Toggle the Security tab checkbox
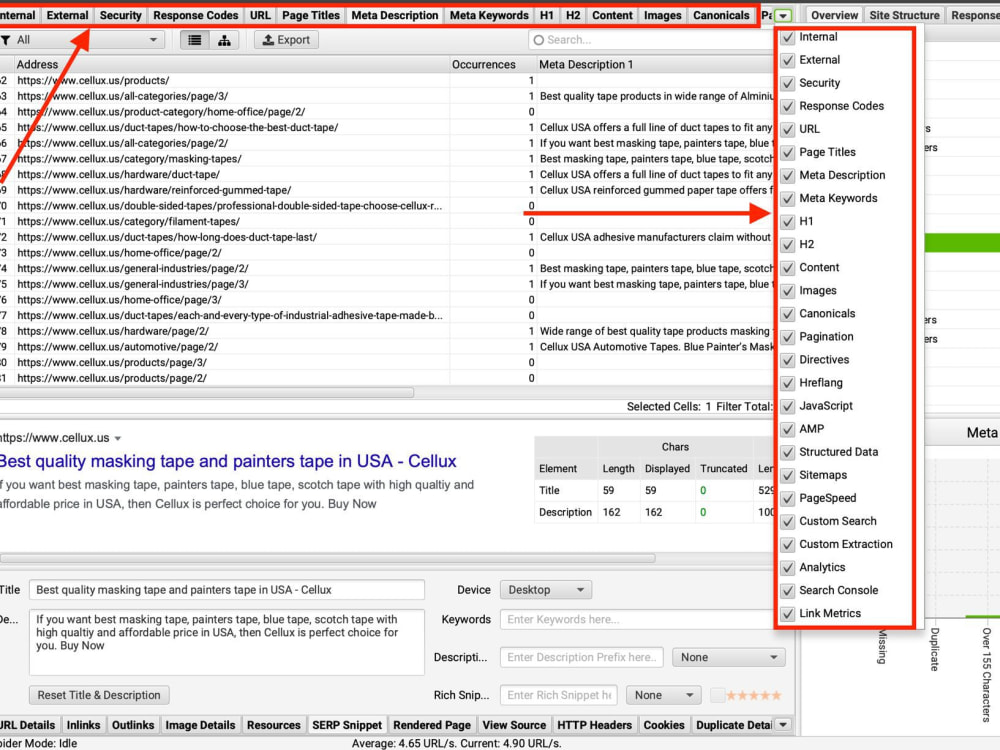 [788, 83]
